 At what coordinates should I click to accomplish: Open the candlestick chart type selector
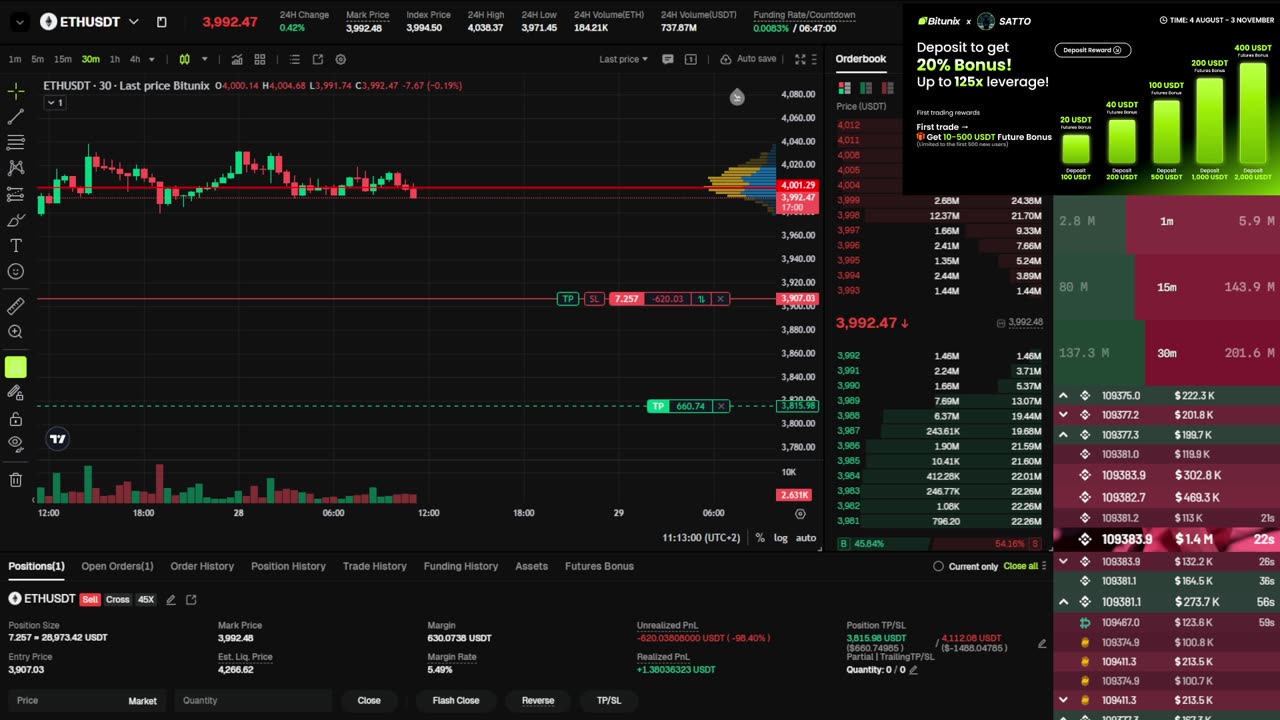tap(185, 59)
